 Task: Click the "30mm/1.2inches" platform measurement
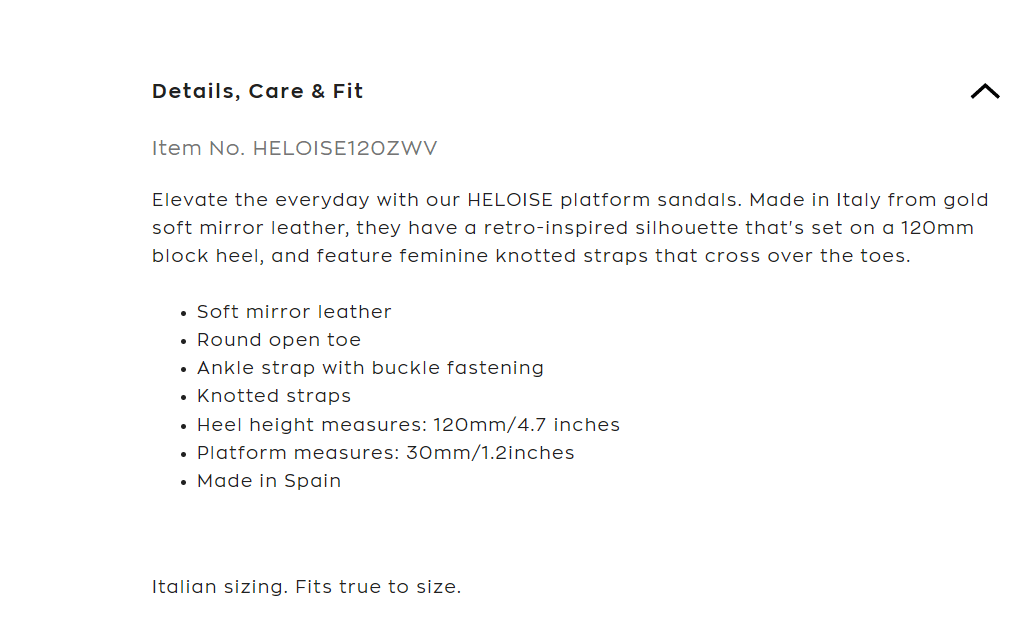tap(490, 453)
